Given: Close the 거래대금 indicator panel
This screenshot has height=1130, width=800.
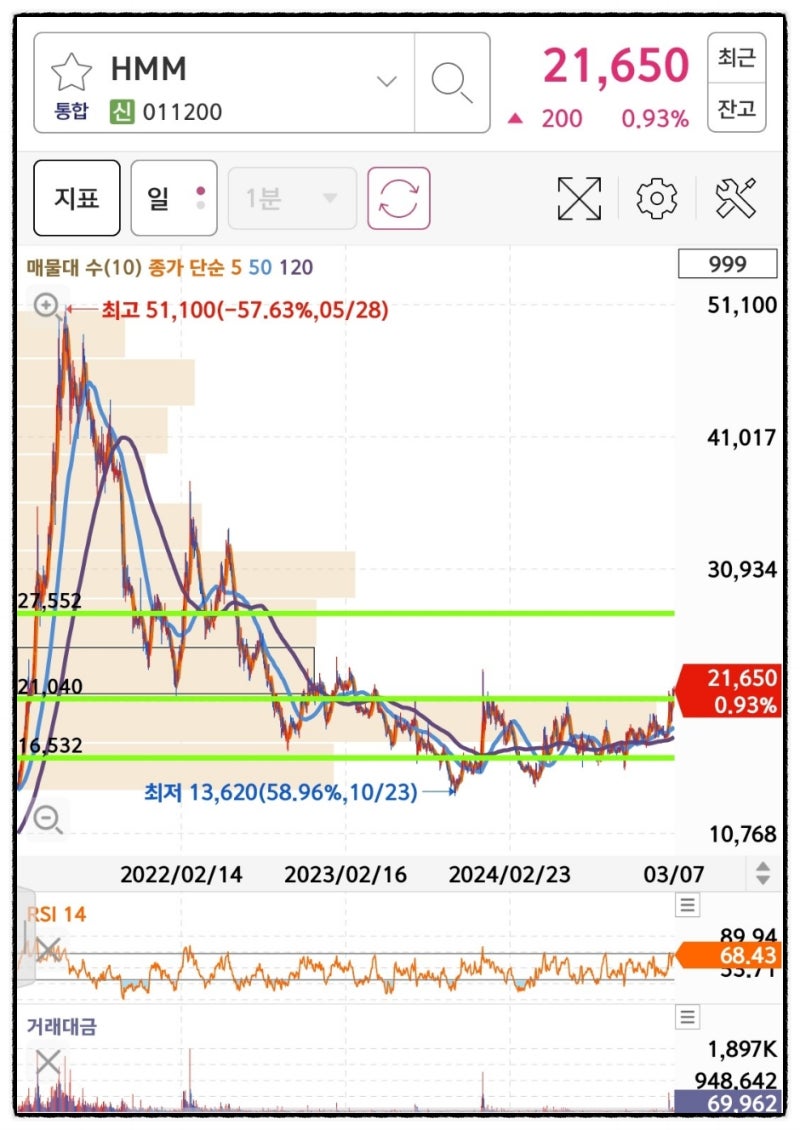Looking at the screenshot, I should pyautogui.click(x=48, y=1062).
